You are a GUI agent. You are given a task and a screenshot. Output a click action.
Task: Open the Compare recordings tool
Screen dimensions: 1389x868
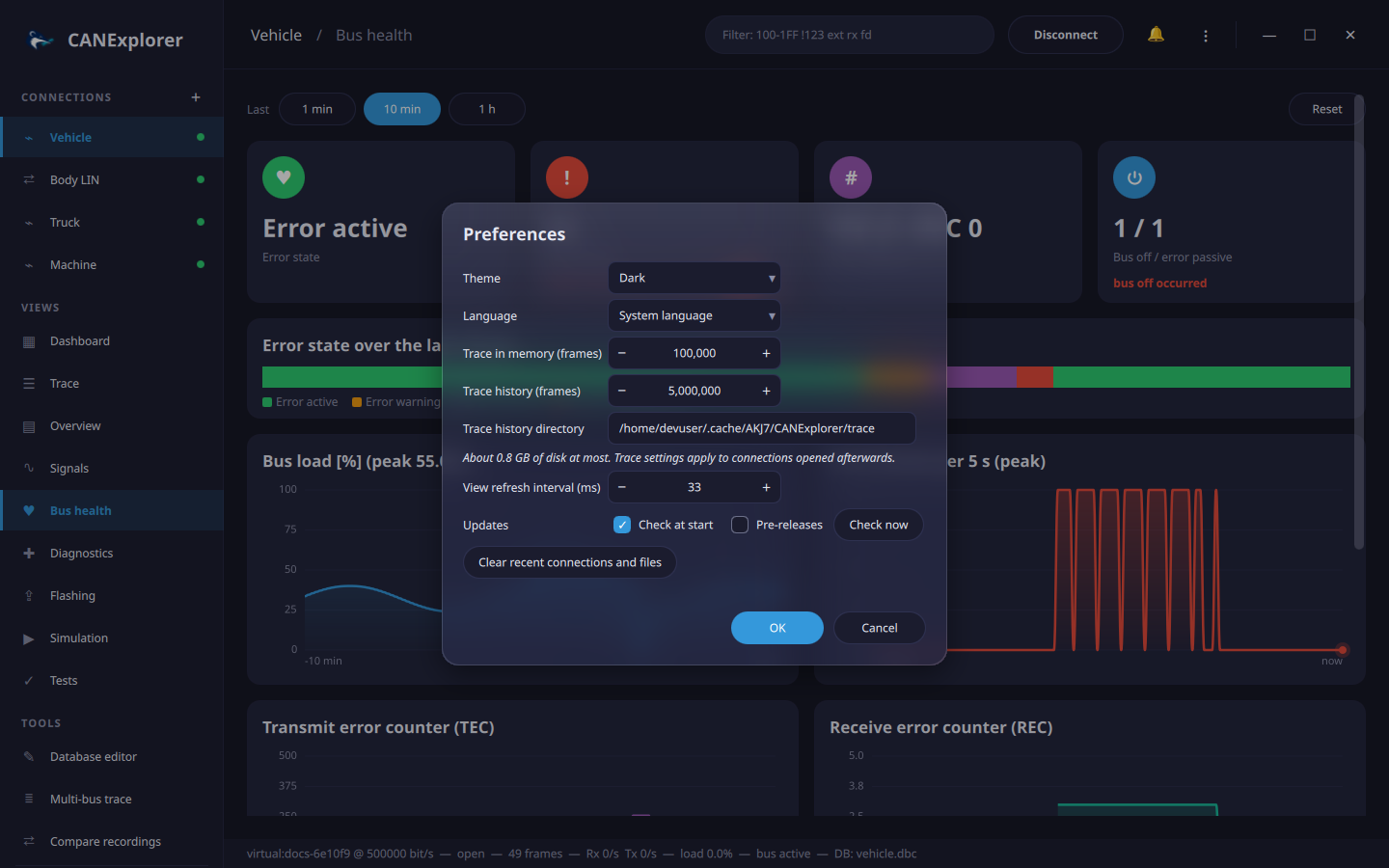tap(112, 842)
